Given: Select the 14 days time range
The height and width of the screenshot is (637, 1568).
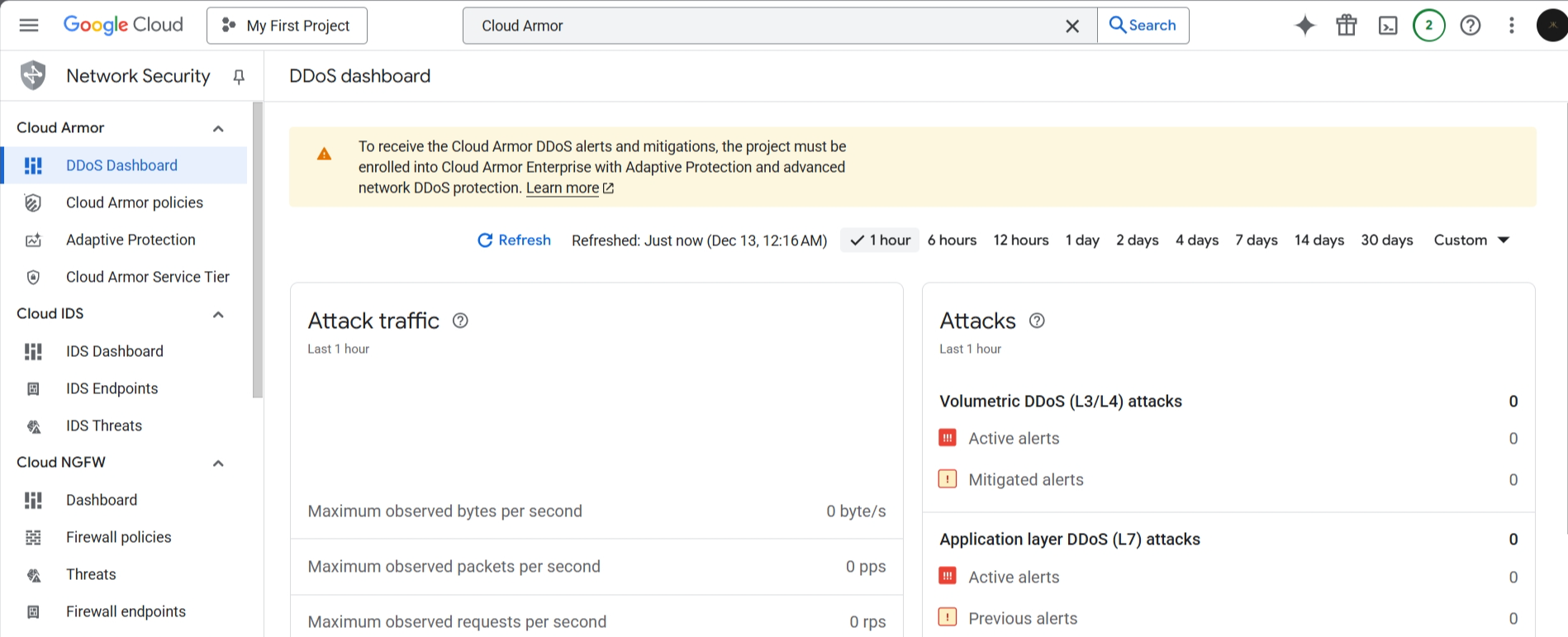Looking at the screenshot, I should point(1319,240).
